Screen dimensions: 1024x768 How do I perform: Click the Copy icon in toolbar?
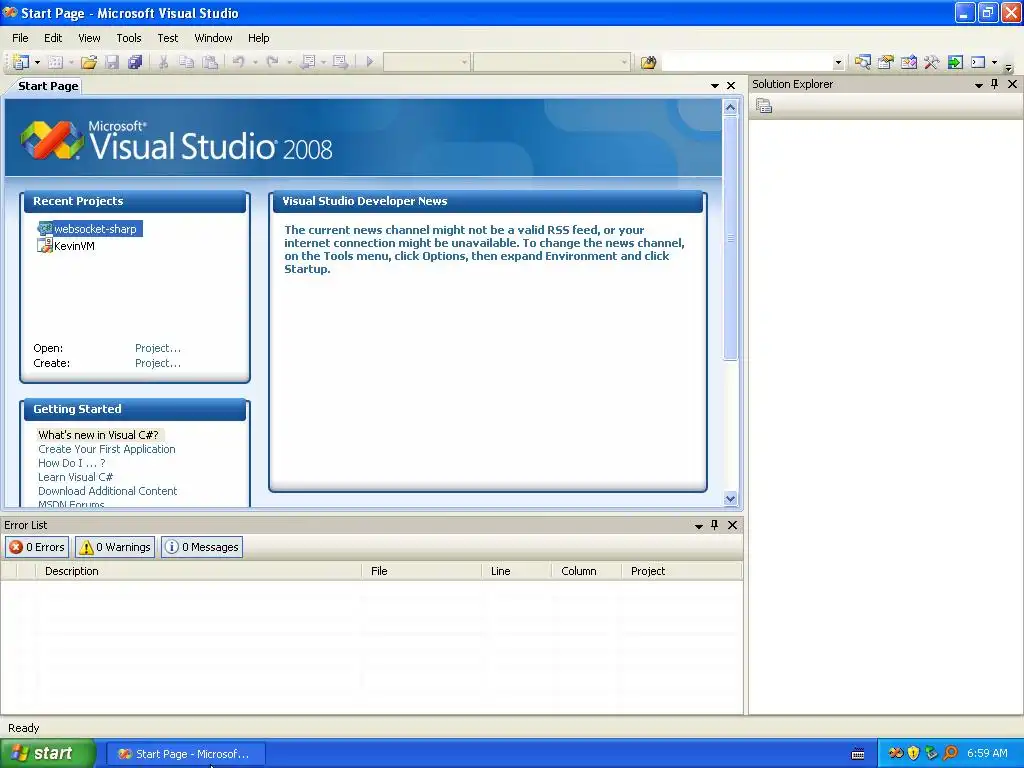coord(186,62)
